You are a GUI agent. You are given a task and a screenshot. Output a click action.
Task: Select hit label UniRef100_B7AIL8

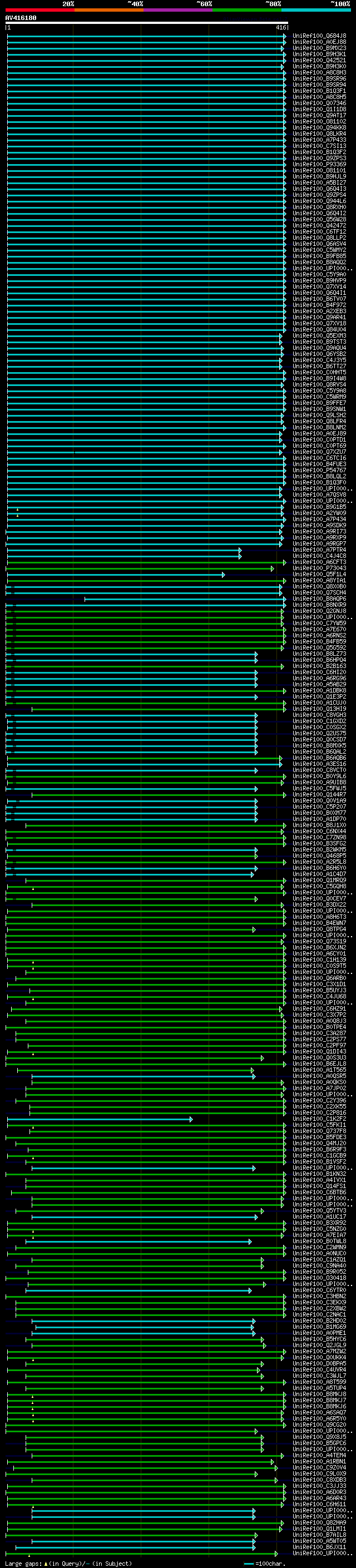click(x=319, y=1535)
